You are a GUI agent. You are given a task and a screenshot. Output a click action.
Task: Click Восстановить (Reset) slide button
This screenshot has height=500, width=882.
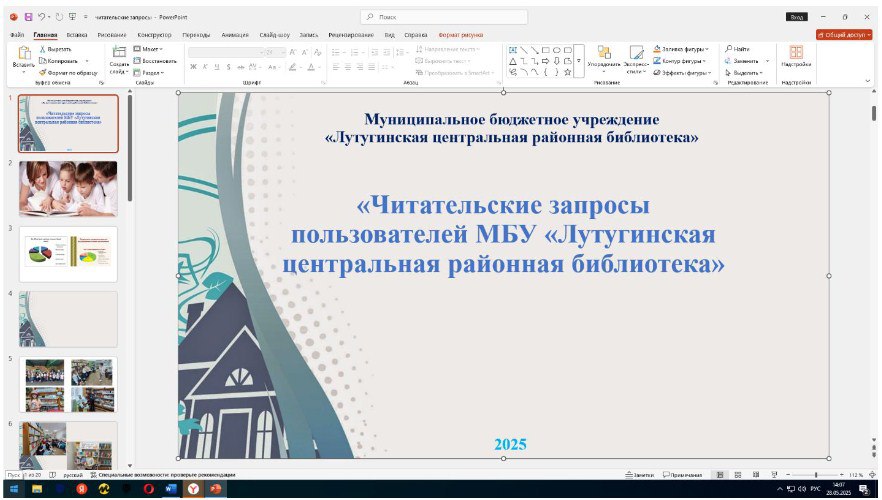point(155,61)
